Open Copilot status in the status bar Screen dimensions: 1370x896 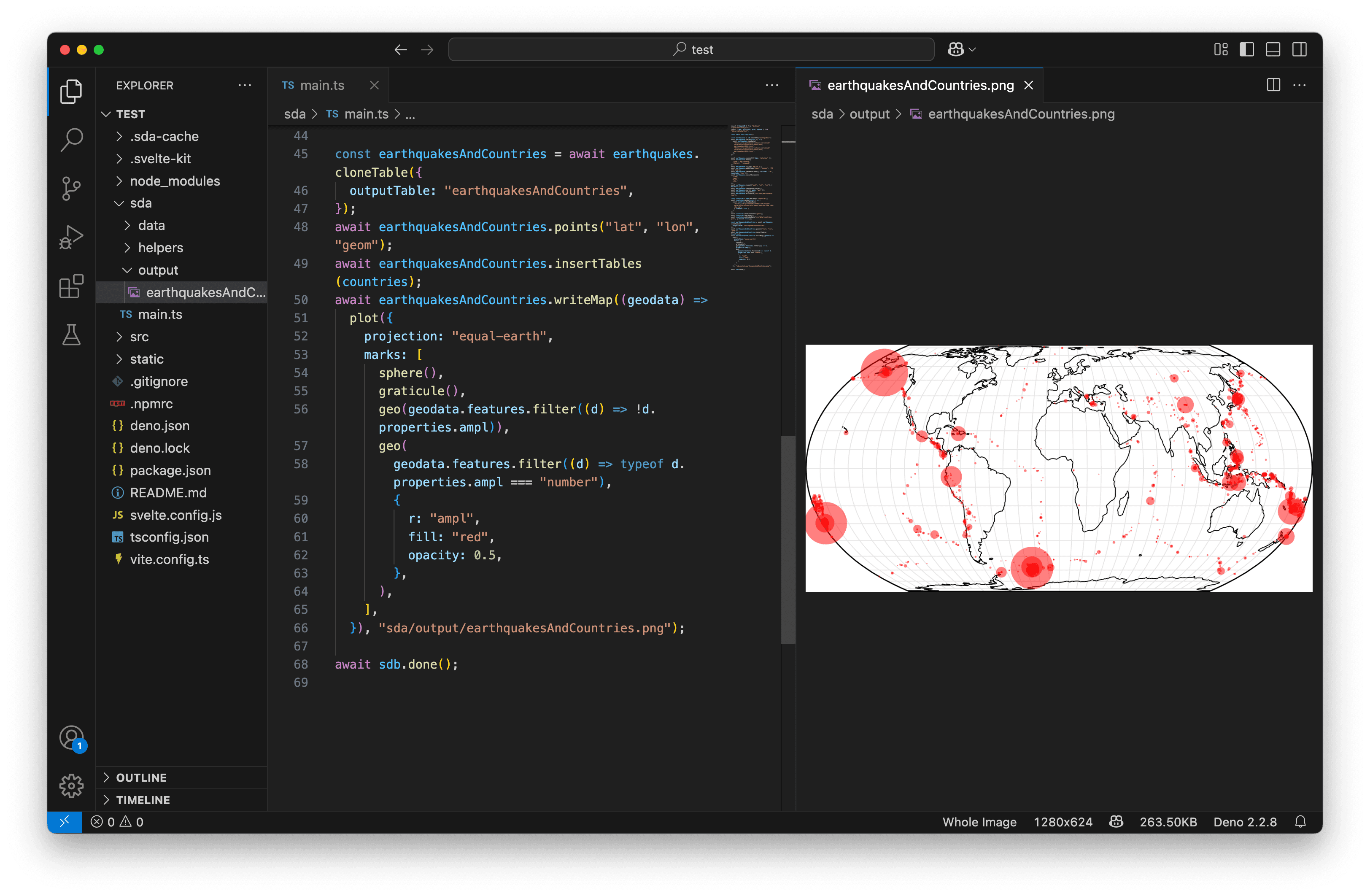pyautogui.click(x=1116, y=822)
